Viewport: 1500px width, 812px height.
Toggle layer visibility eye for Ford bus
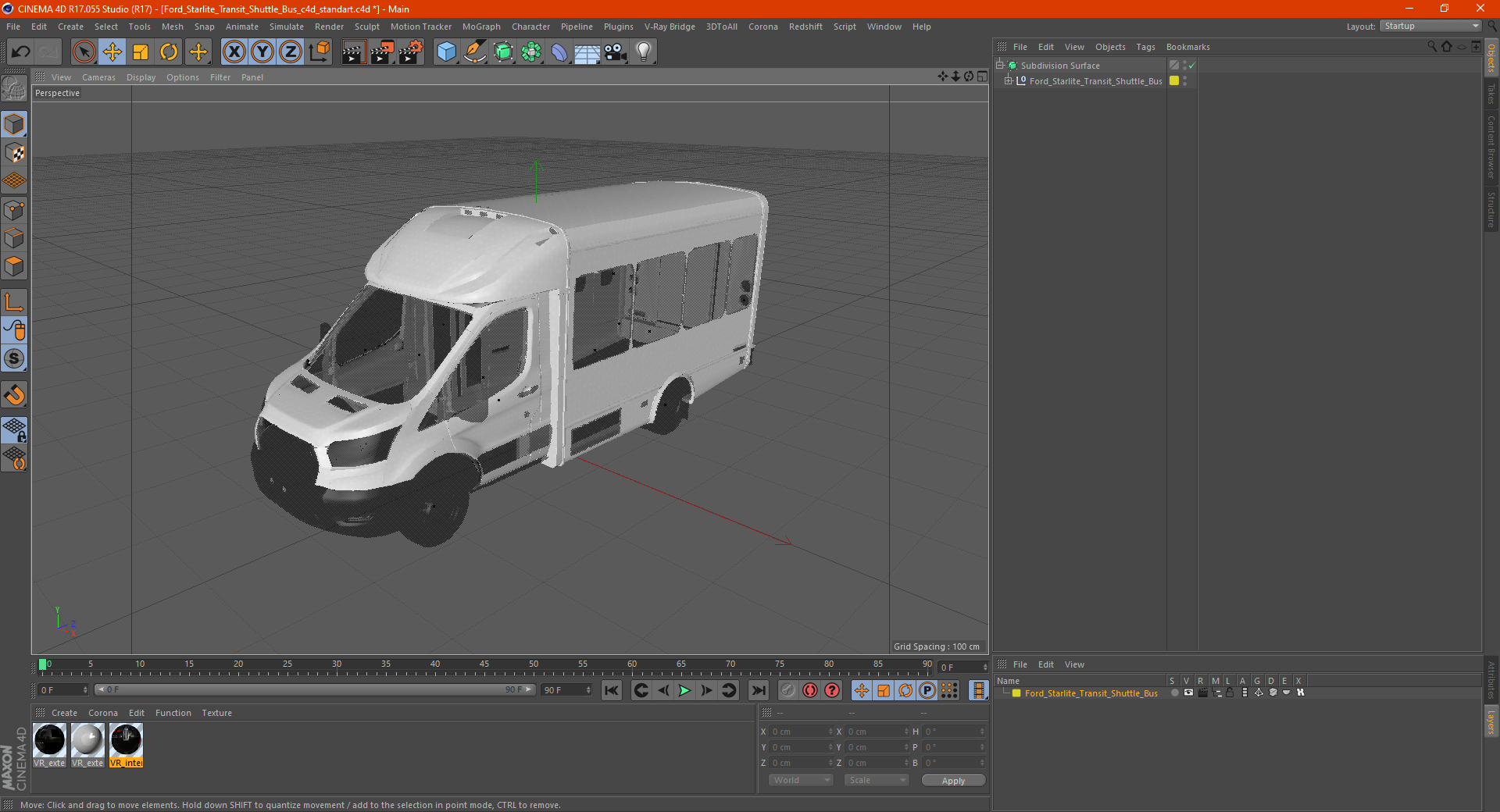click(1188, 693)
